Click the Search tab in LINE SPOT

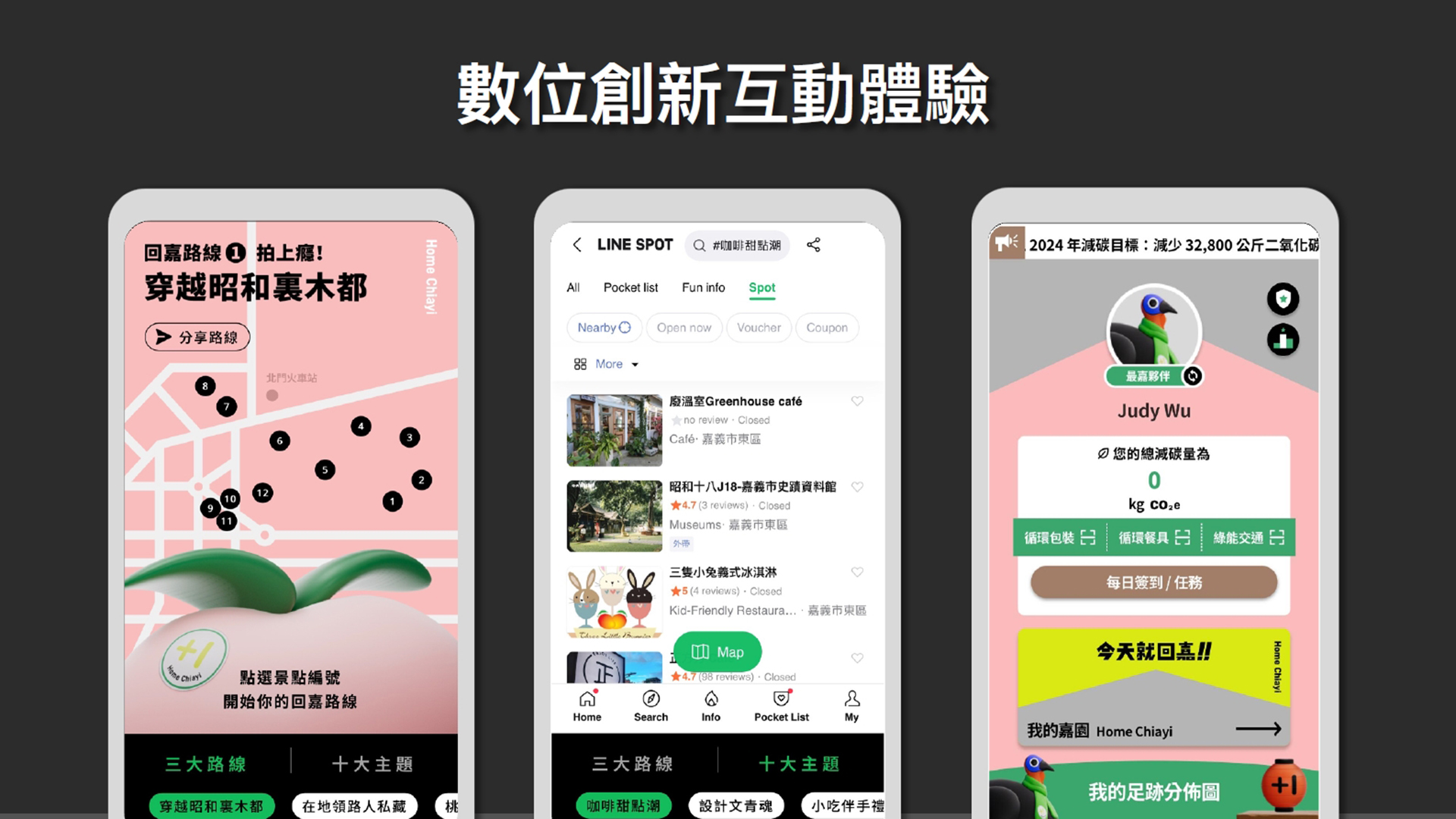tap(650, 706)
